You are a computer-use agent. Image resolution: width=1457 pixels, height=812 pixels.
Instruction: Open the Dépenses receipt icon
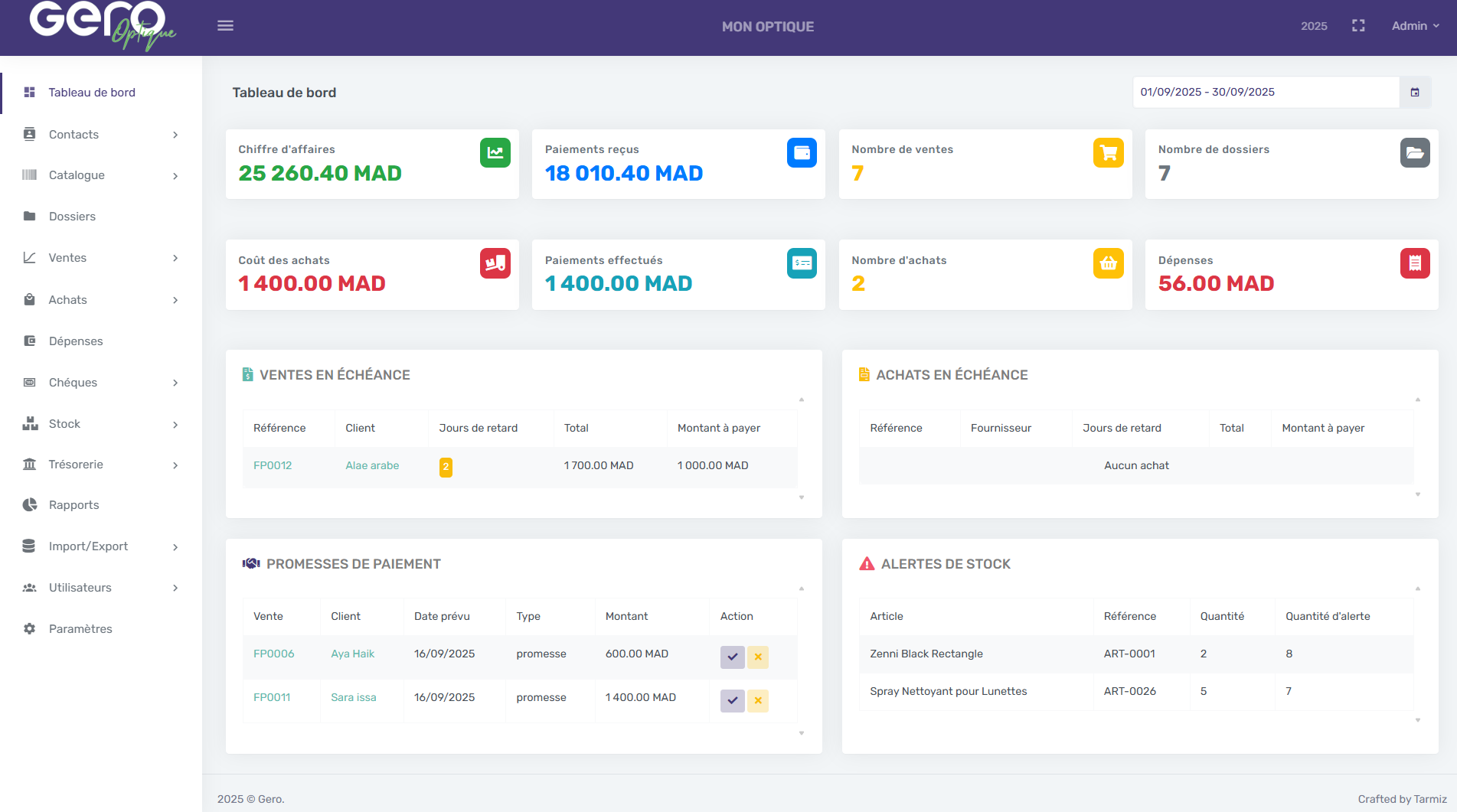(1415, 263)
